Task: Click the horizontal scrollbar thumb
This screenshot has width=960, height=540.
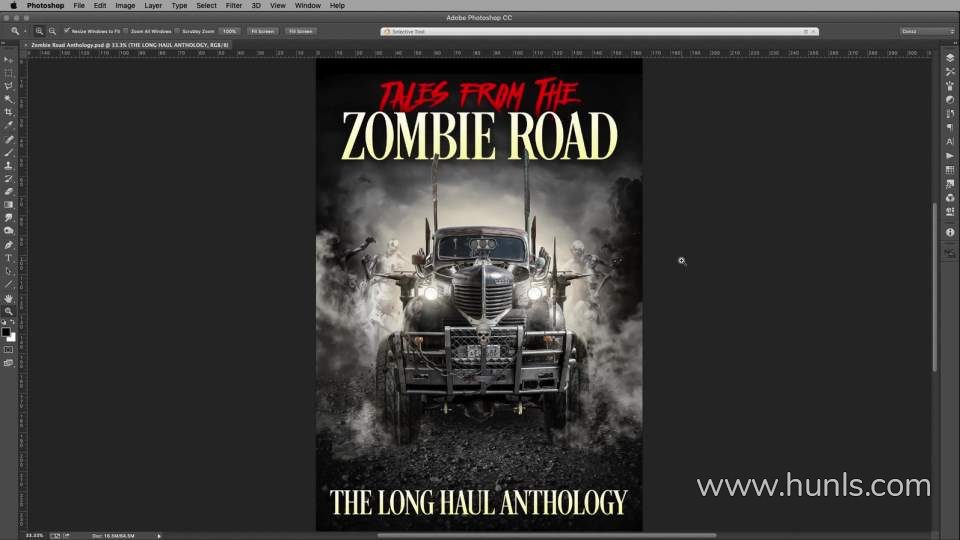Action: 546,536
